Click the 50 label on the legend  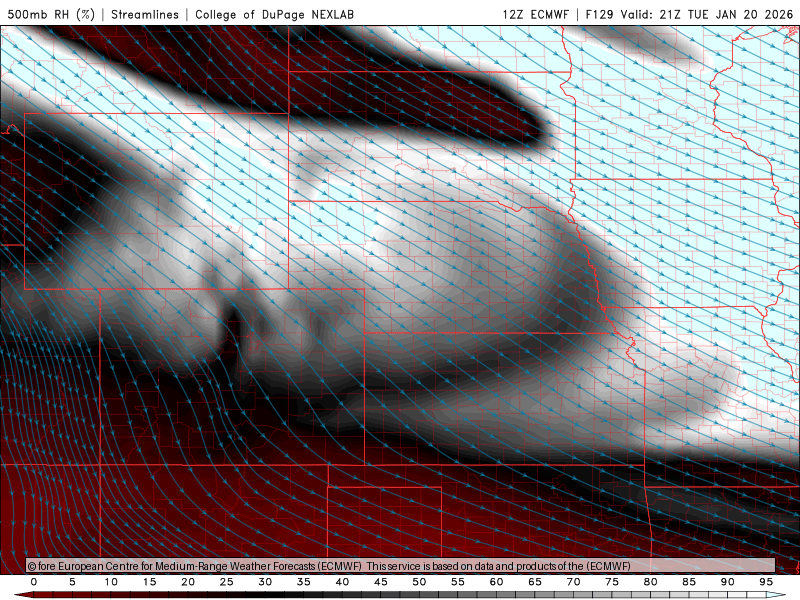tap(419, 582)
